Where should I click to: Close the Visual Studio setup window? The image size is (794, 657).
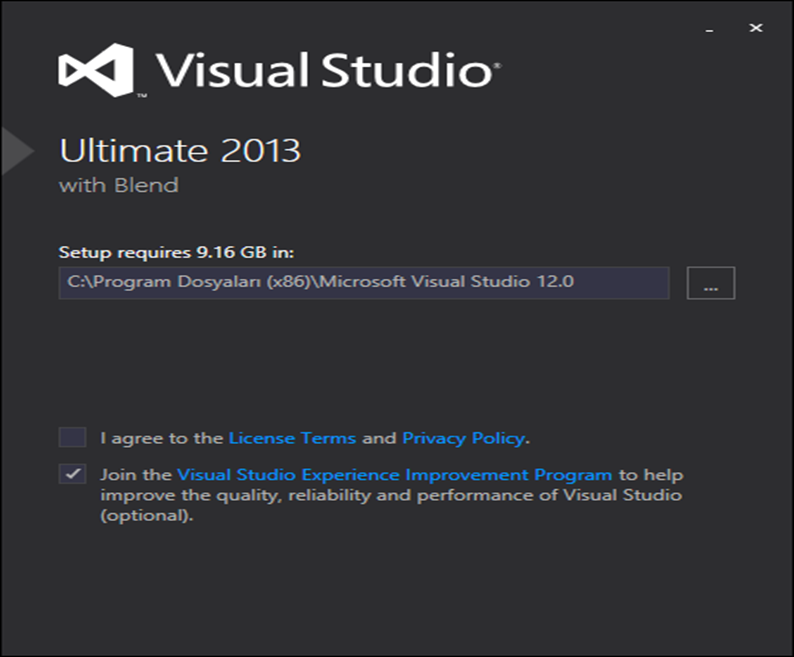coord(756,28)
